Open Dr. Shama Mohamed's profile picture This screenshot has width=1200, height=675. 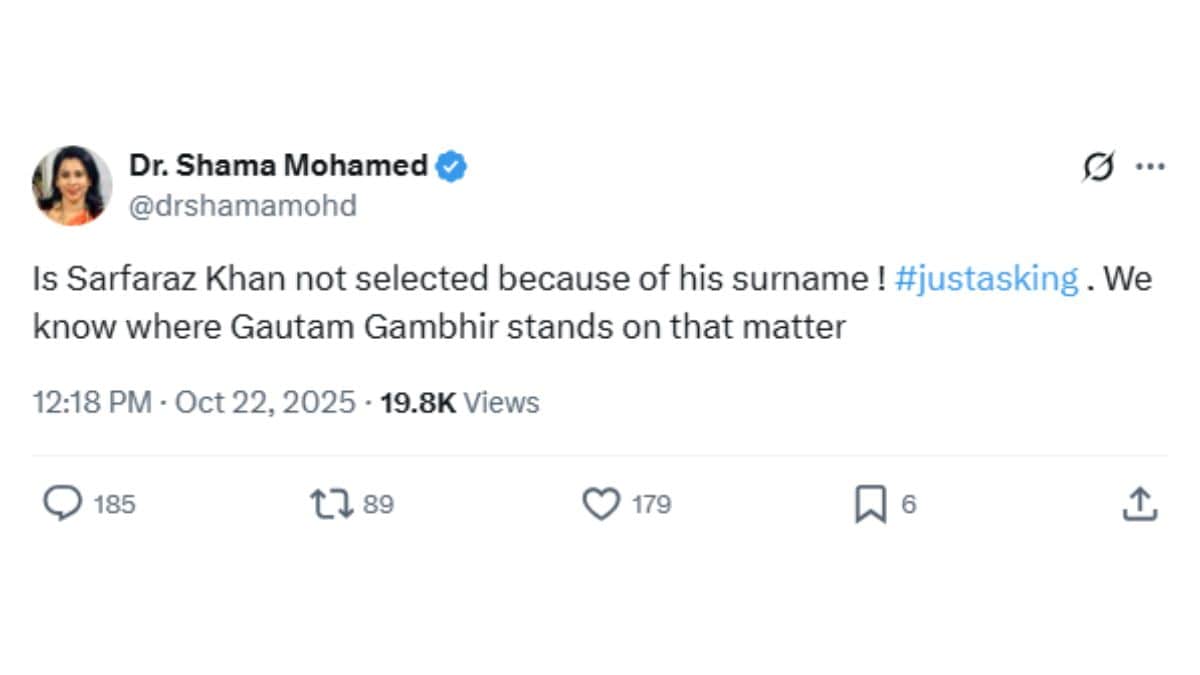tap(72, 185)
